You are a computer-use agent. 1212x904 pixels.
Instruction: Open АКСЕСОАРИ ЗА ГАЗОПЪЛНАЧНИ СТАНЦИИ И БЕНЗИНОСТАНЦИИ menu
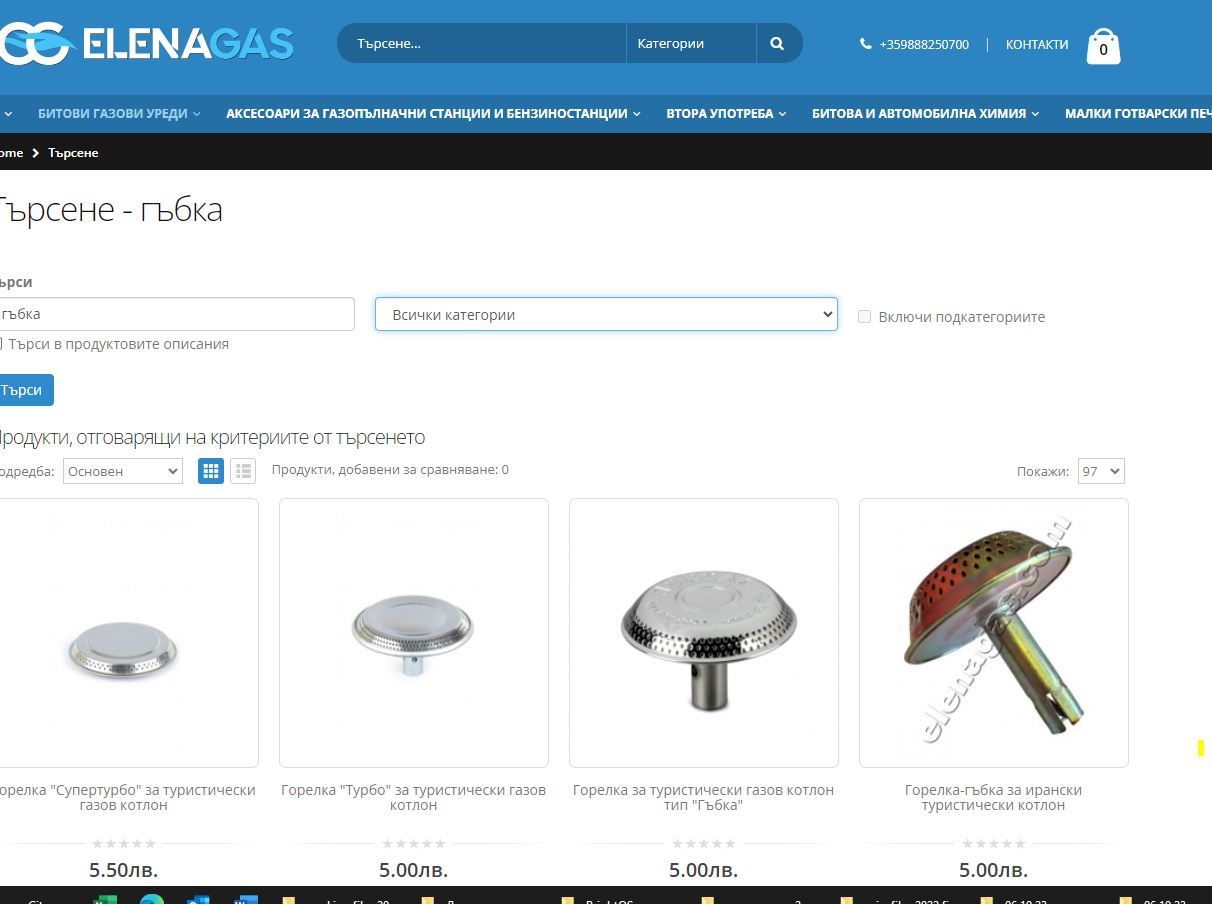[x=433, y=113]
